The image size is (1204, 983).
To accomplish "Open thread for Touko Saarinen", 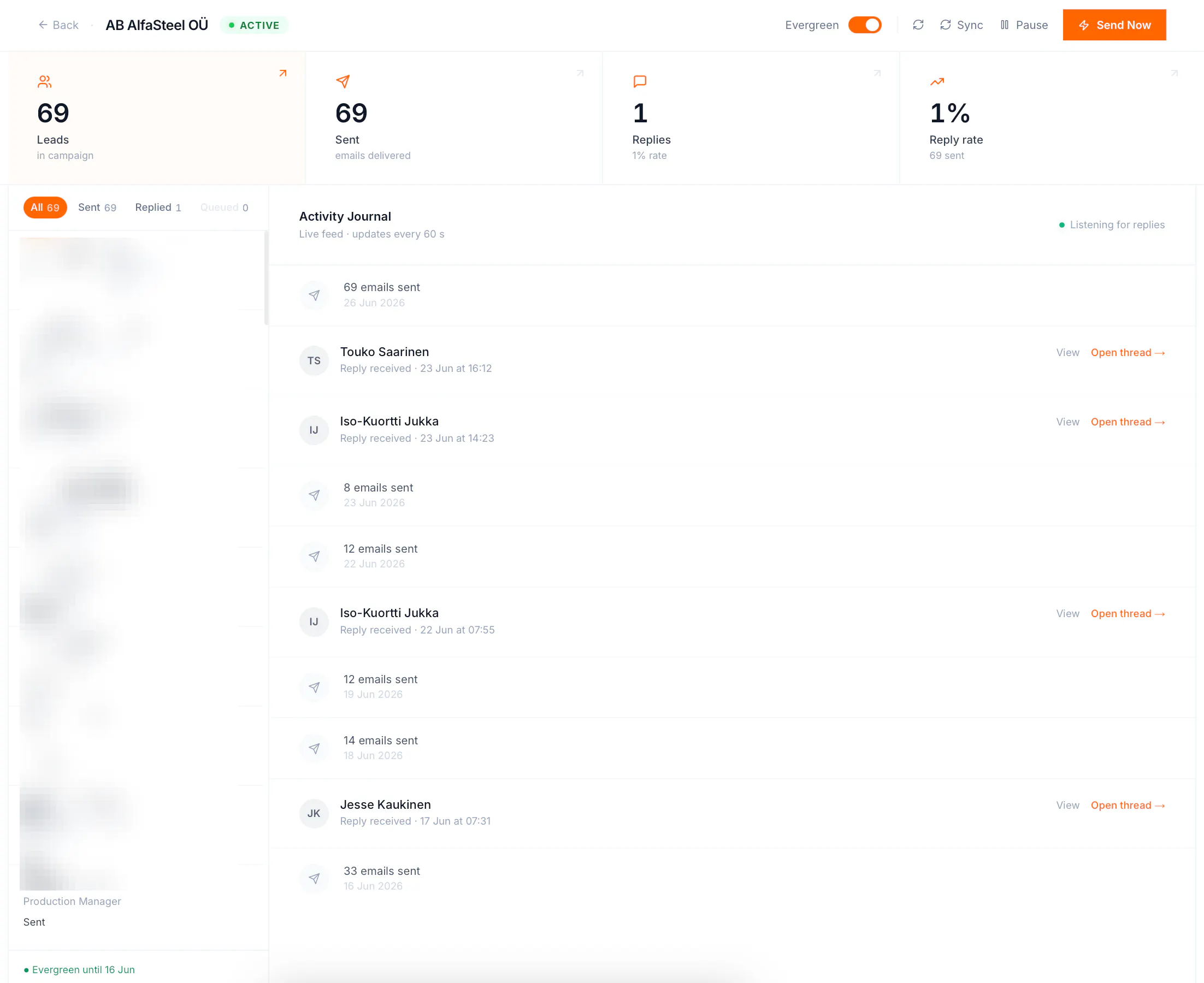I will tap(1128, 353).
